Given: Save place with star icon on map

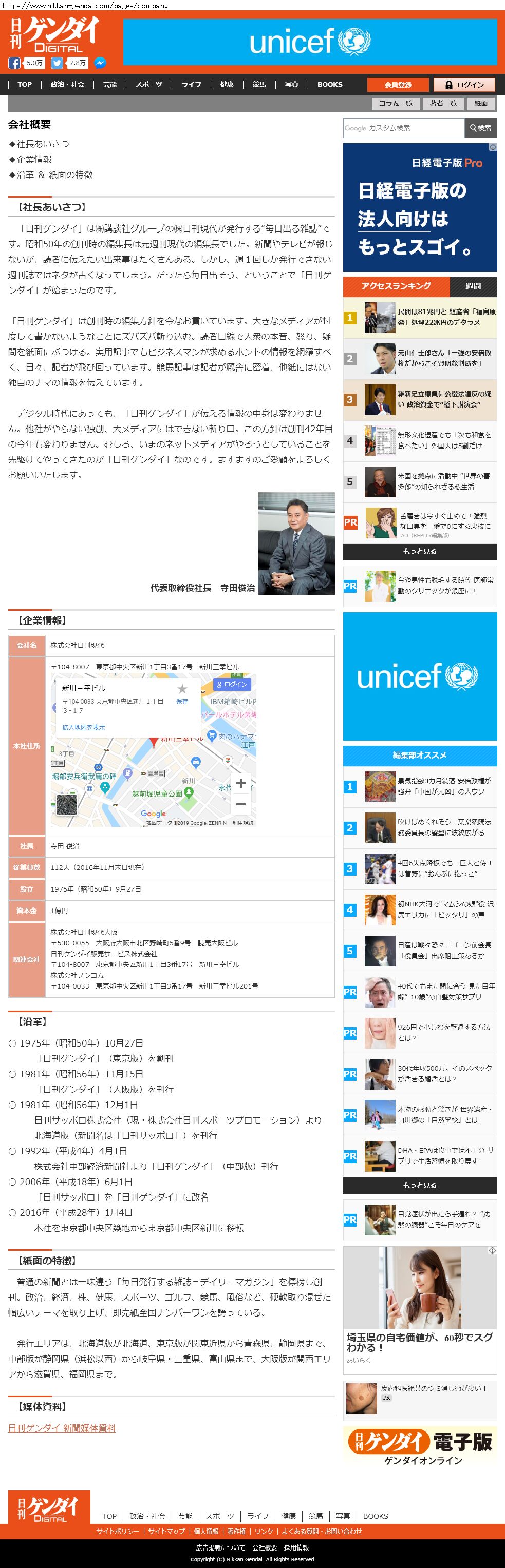Looking at the screenshot, I should pos(182,688).
